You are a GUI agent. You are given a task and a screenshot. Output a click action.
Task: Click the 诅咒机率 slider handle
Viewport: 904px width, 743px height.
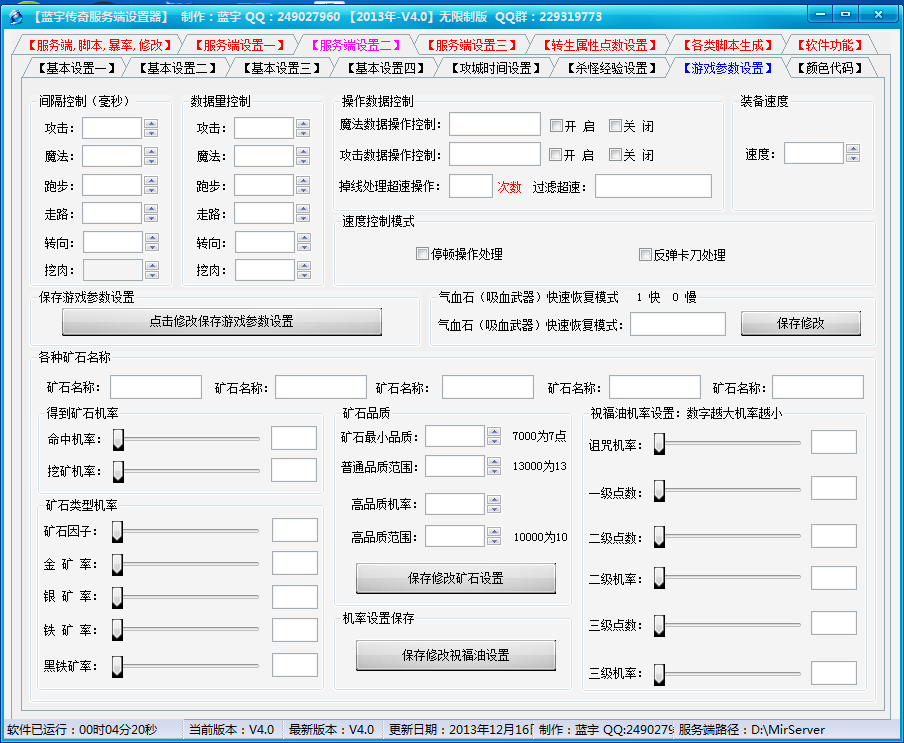[659, 444]
